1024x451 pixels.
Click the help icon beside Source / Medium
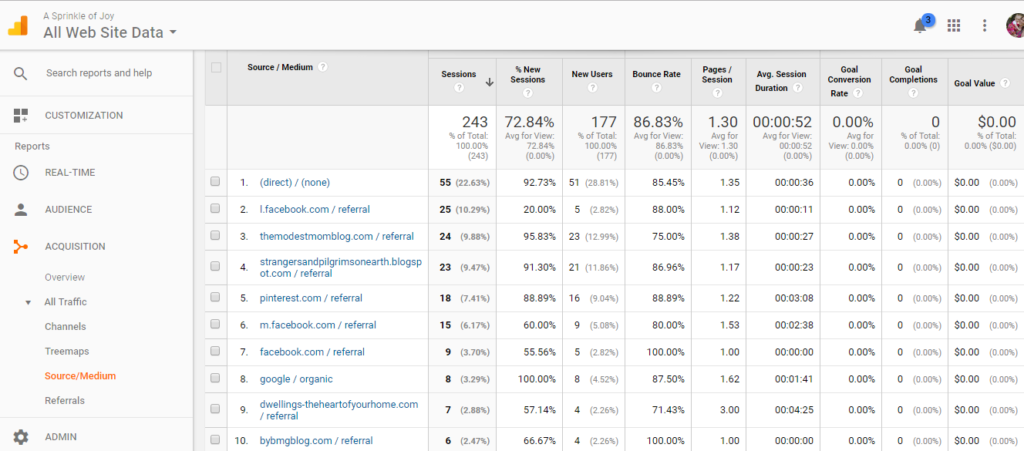tap(323, 68)
